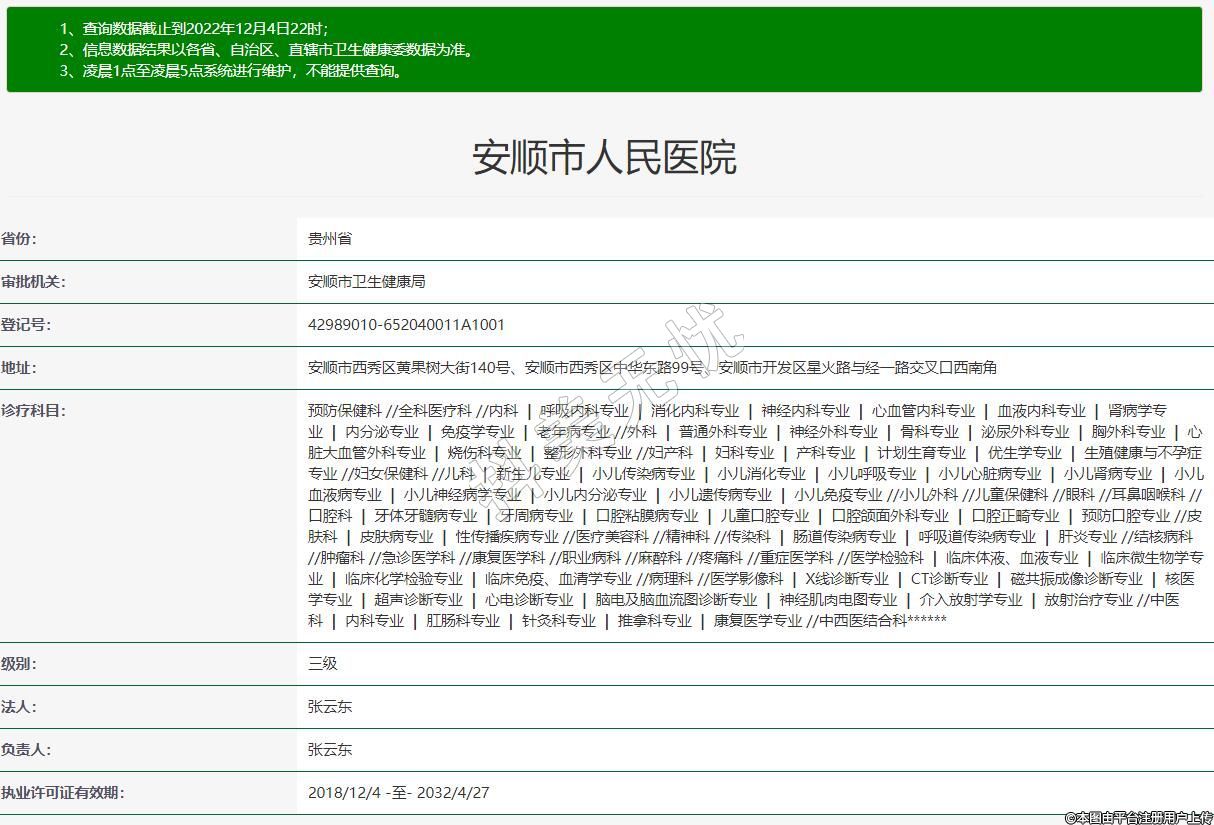Click 张云东 in the 法人 row
This screenshot has height=825, width=1214.
(x=330, y=707)
